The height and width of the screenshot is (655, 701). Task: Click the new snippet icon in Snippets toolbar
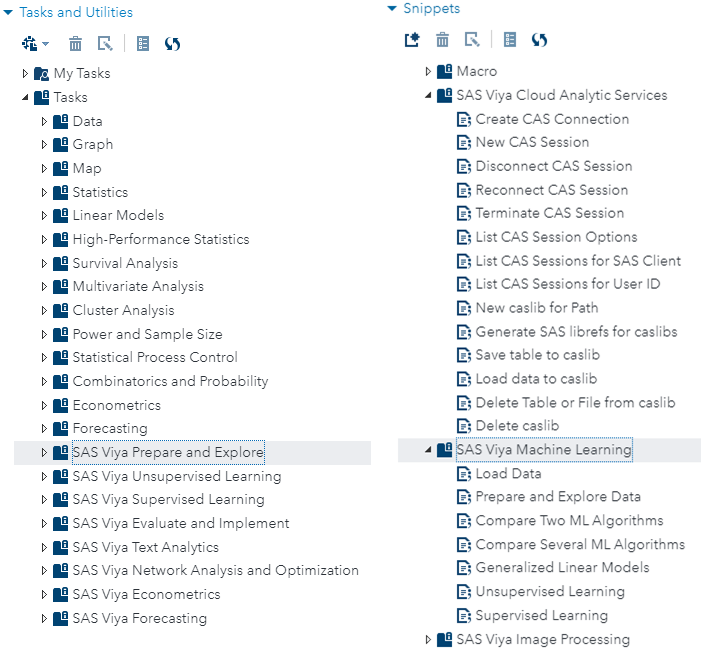pyautogui.click(x=412, y=40)
